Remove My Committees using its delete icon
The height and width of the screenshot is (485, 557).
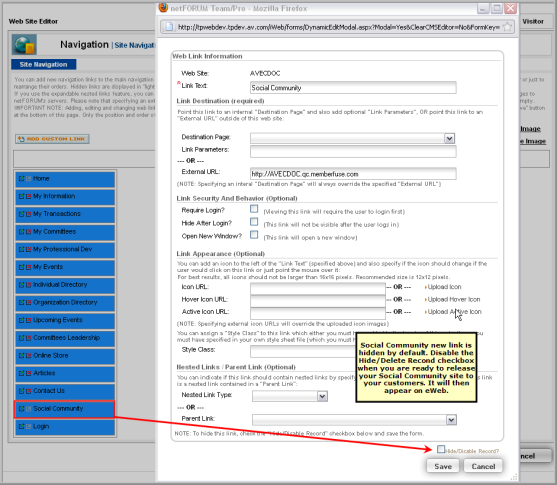[28, 232]
